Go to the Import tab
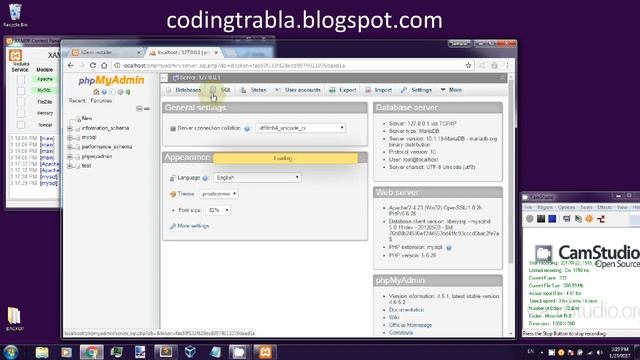 tap(378, 90)
